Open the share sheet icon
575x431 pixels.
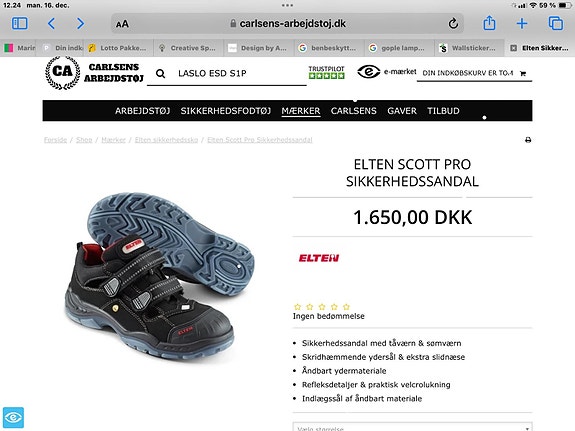click(x=489, y=23)
